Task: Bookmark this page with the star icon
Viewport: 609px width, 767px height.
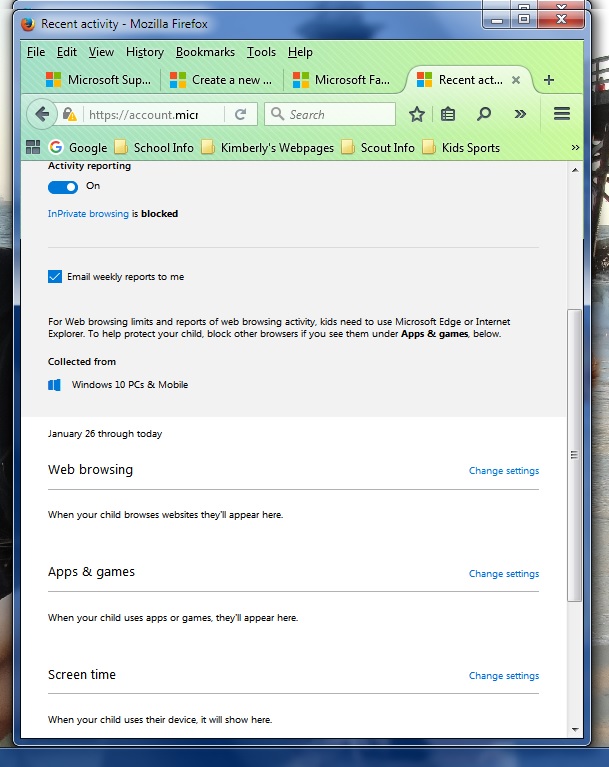Action: click(417, 114)
